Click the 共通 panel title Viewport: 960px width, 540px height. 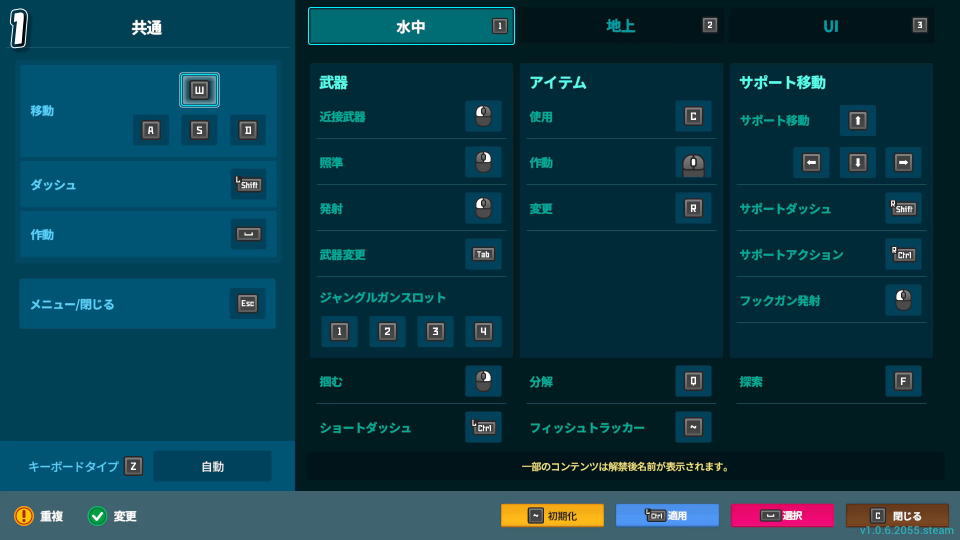pyautogui.click(x=146, y=28)
